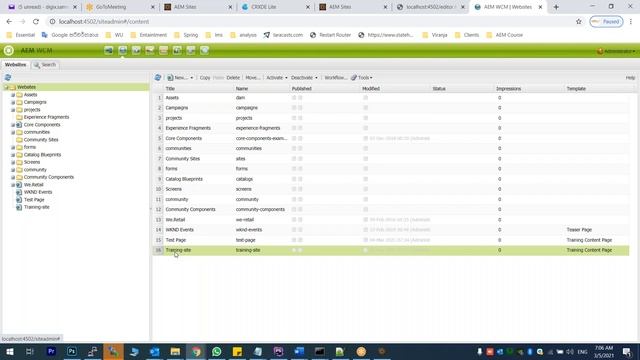Expand the projects node in the tree
This screenshot has width=640, height=360.
[13, 110]
